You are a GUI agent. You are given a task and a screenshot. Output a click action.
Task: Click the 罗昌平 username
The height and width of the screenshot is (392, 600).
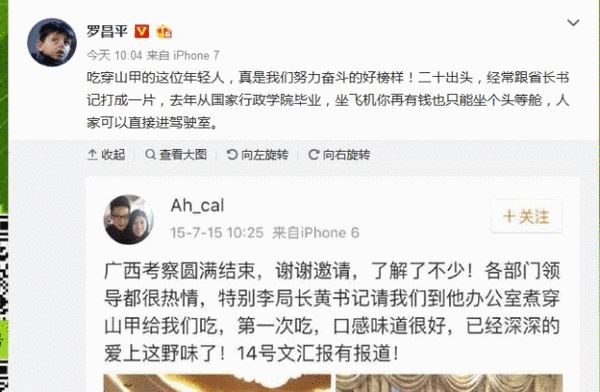[107, 31]
